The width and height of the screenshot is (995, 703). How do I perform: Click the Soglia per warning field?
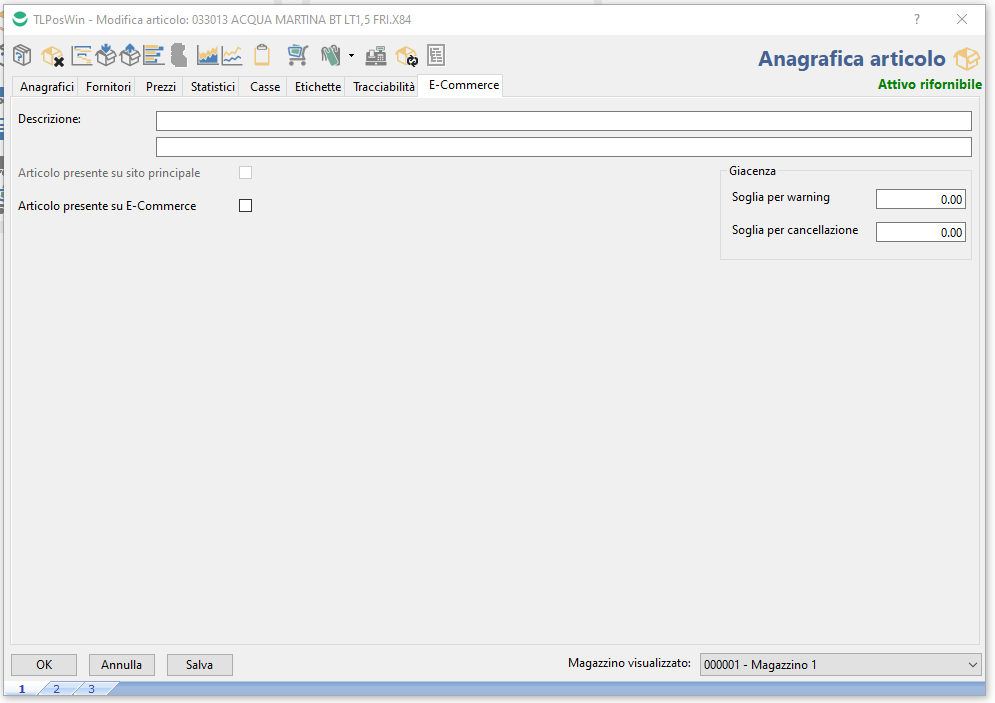tap(920, 199)
